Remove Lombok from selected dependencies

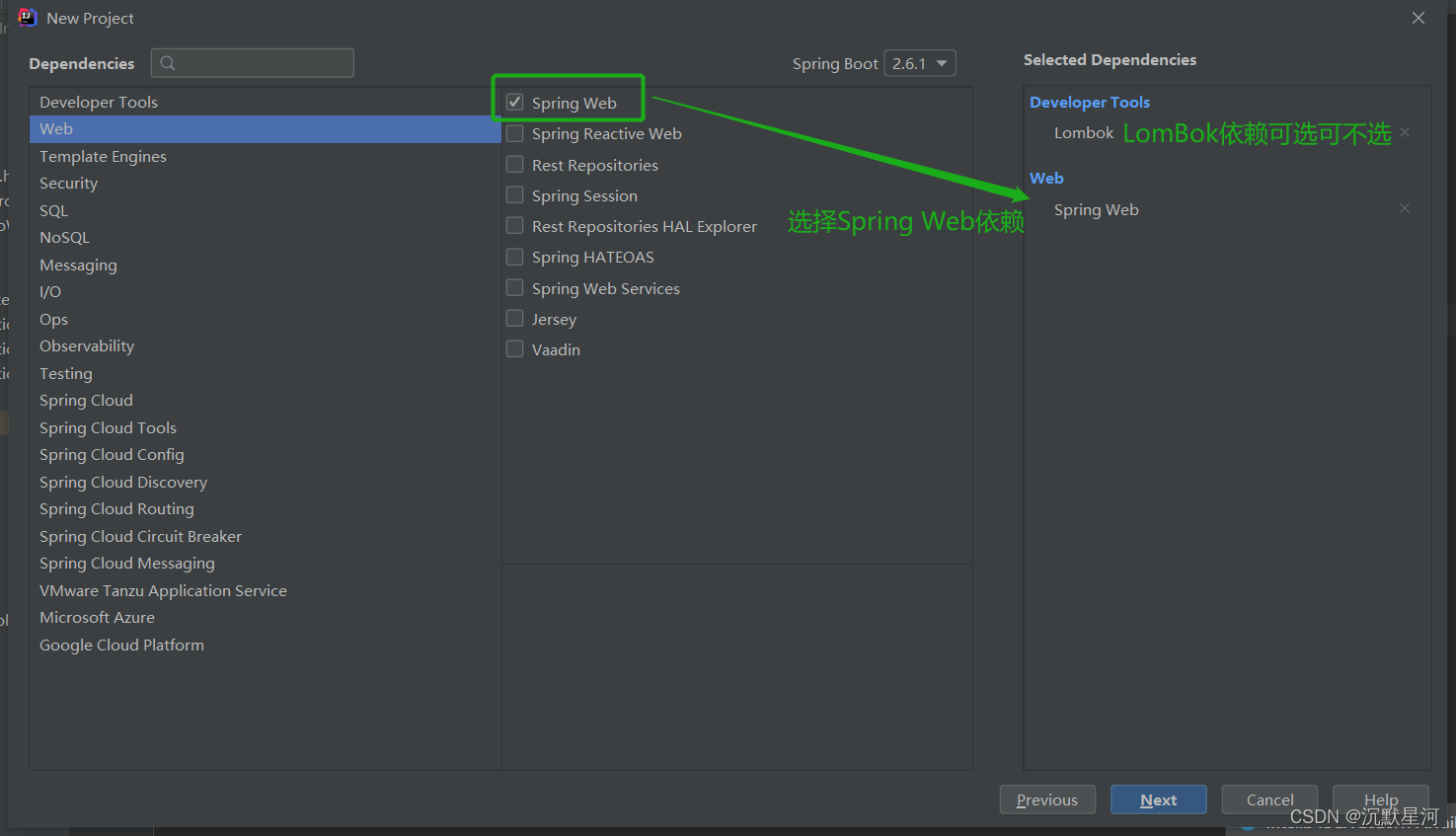coord(1405,132)
